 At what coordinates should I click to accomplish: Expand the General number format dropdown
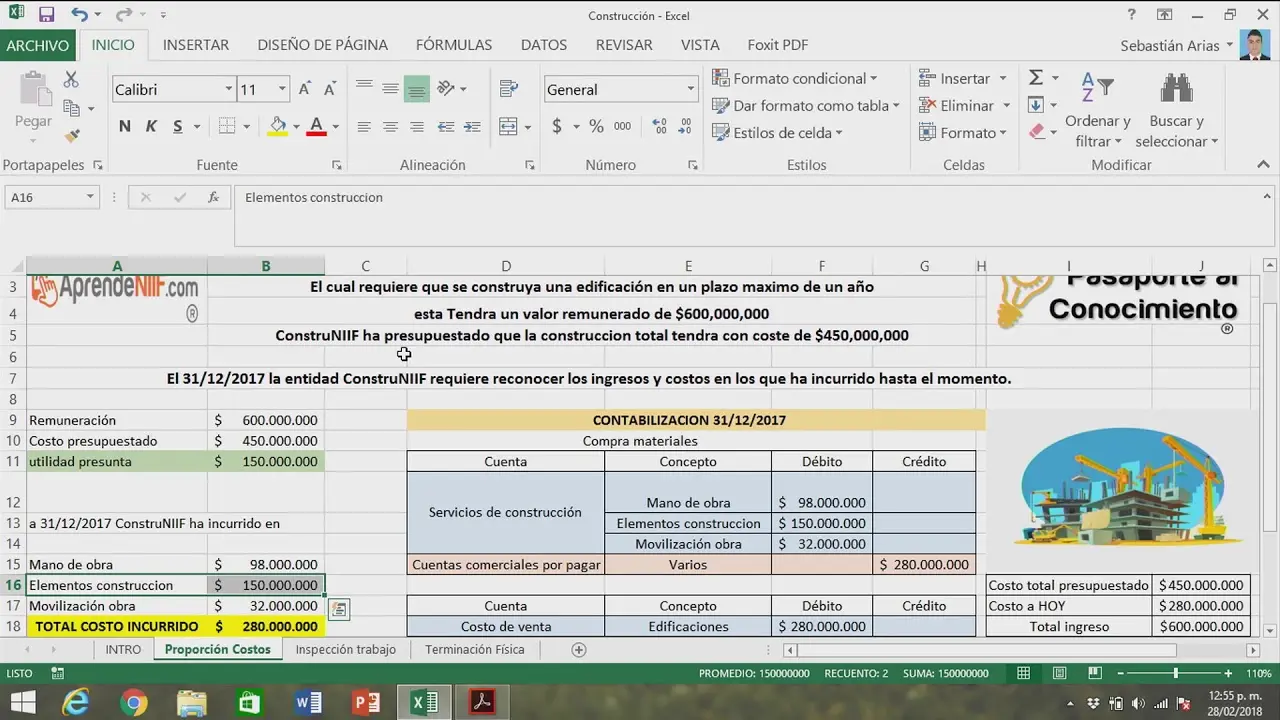point(690,90)
